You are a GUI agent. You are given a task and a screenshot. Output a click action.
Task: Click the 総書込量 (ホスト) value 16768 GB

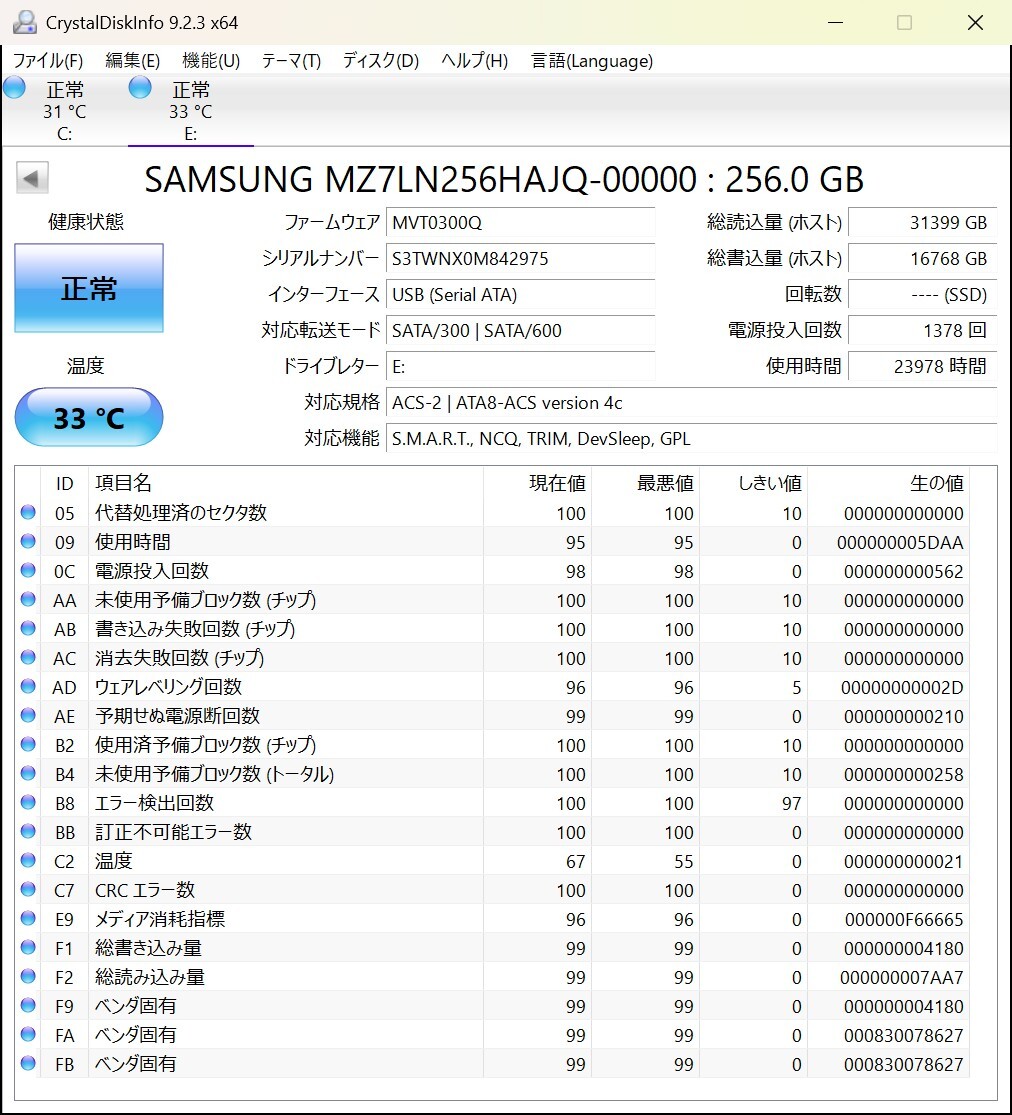point(922,258)
